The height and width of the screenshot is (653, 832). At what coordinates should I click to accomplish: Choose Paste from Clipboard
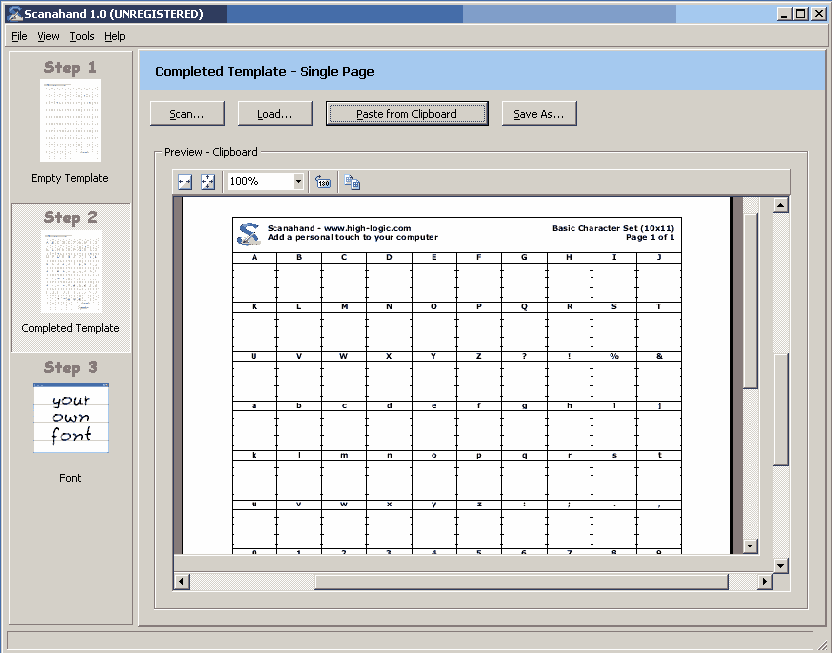click(x=407, y=114)
